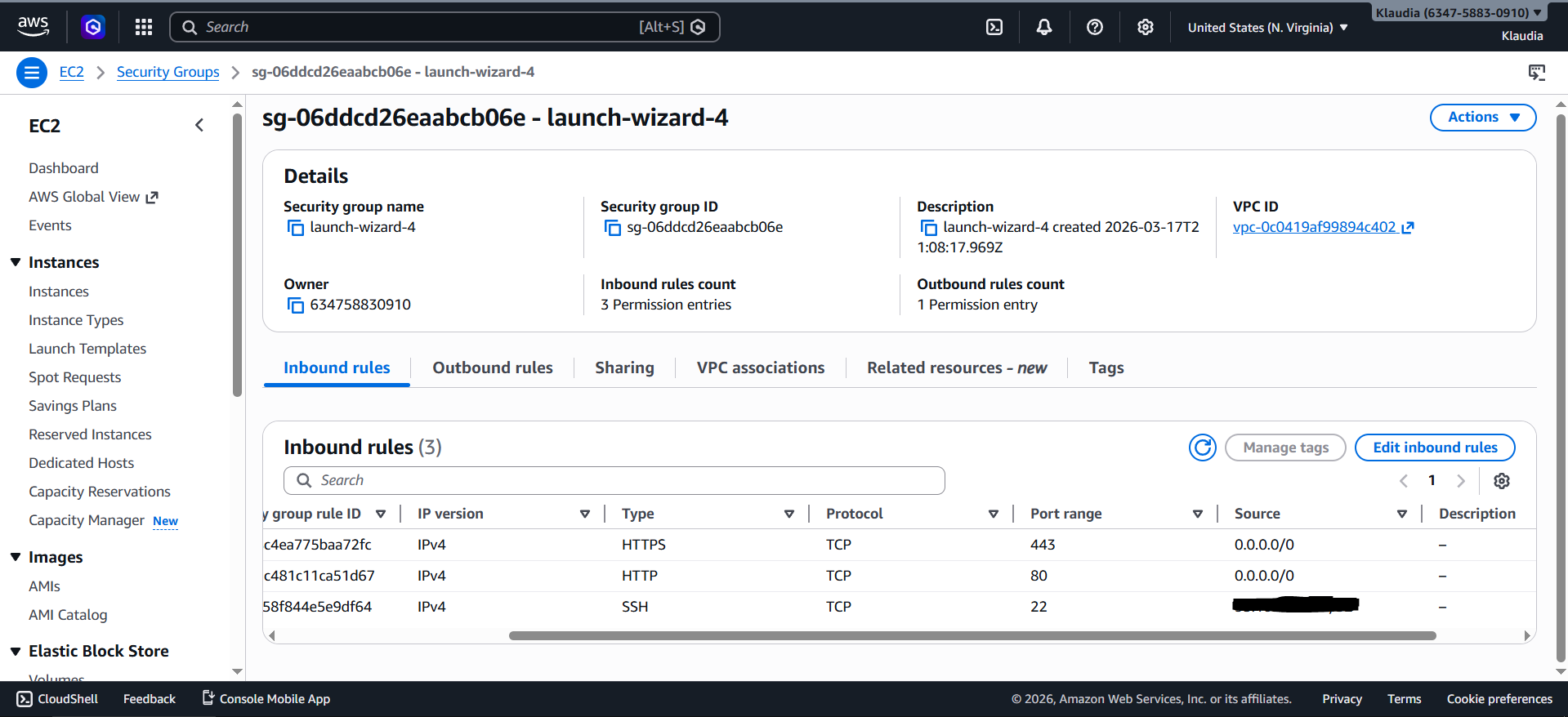Open Dashboard in the sidebar

click(x=64, y=168)
